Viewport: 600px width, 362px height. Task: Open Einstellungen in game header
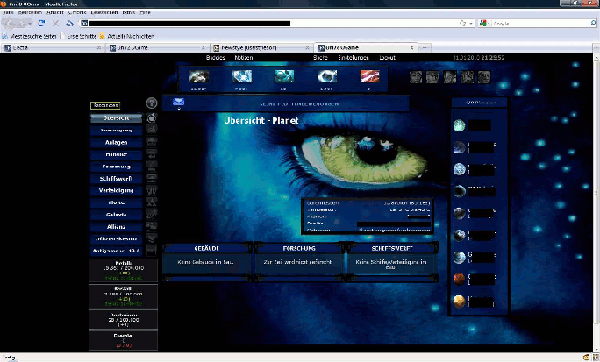pos(353,57)
